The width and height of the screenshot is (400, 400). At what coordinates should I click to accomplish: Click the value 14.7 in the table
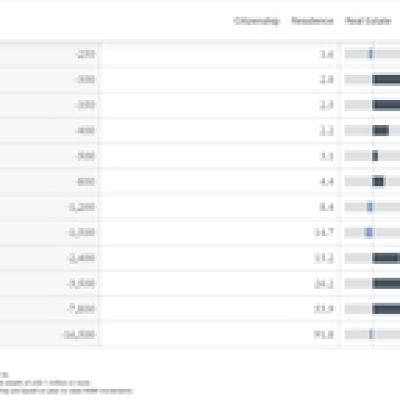click(x=324, y=232)
